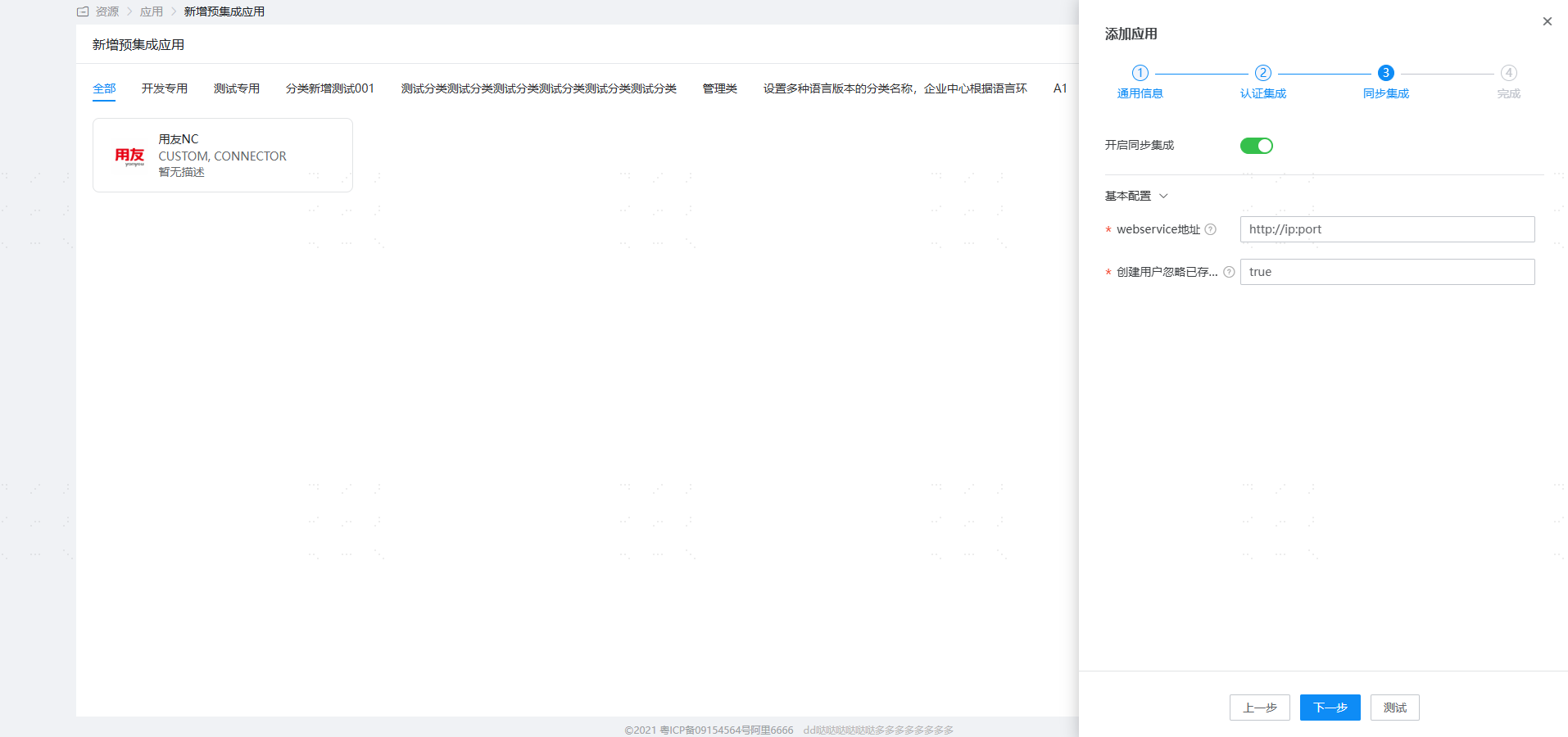Image resolution: width=1568 pixels, height=737 pixels.
Task: Click step 3 circle 同步集成
Action: (x=1385, y=73)
